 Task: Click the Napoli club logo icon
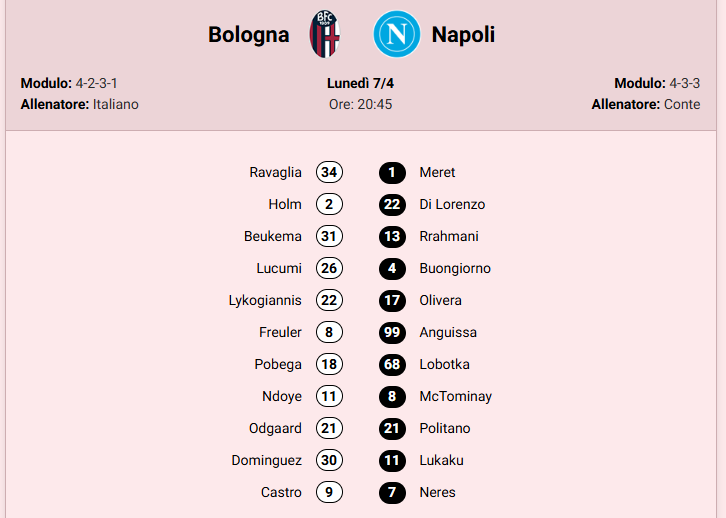(396, 35)
